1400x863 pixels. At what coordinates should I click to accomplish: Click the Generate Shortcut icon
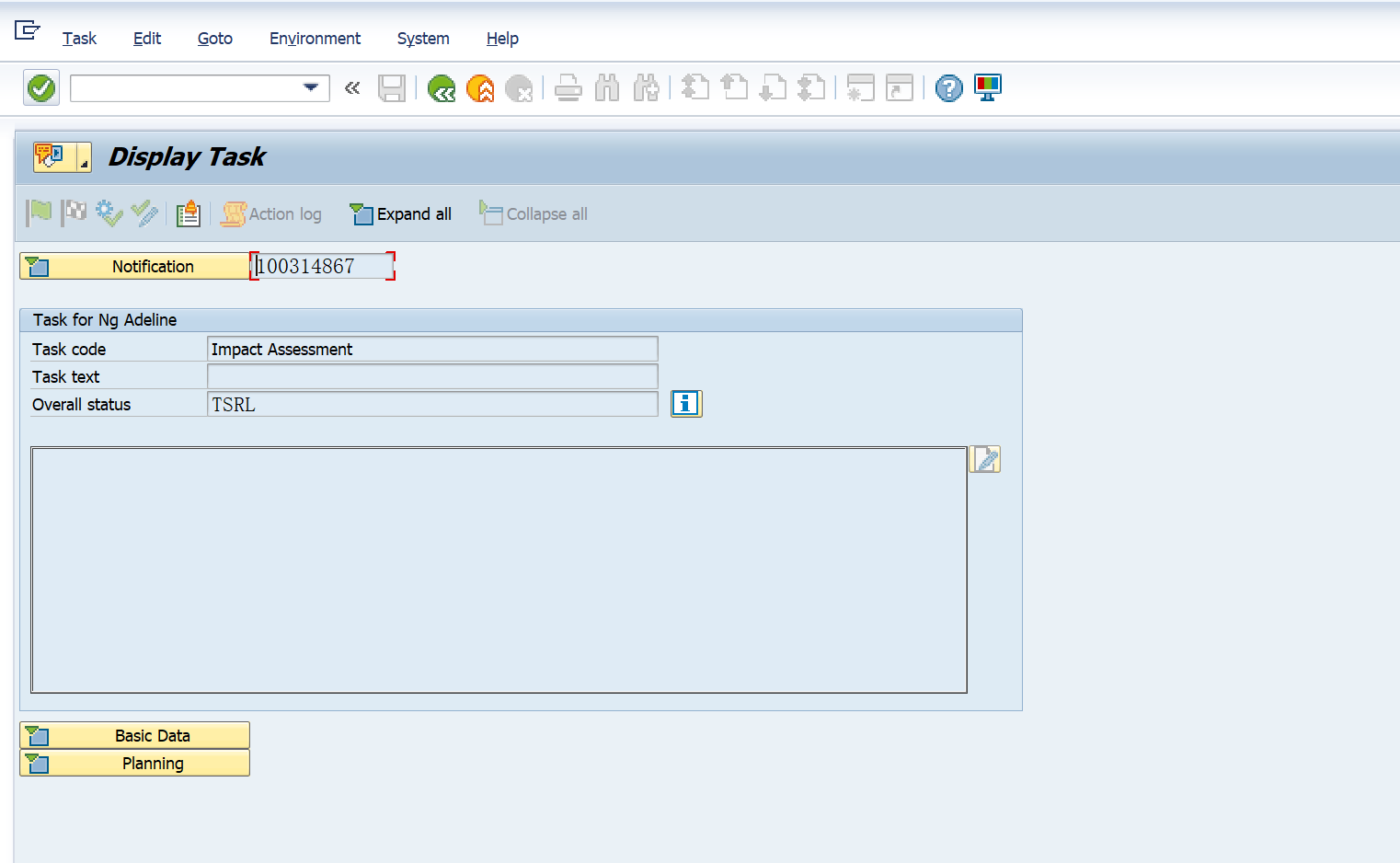900,88
